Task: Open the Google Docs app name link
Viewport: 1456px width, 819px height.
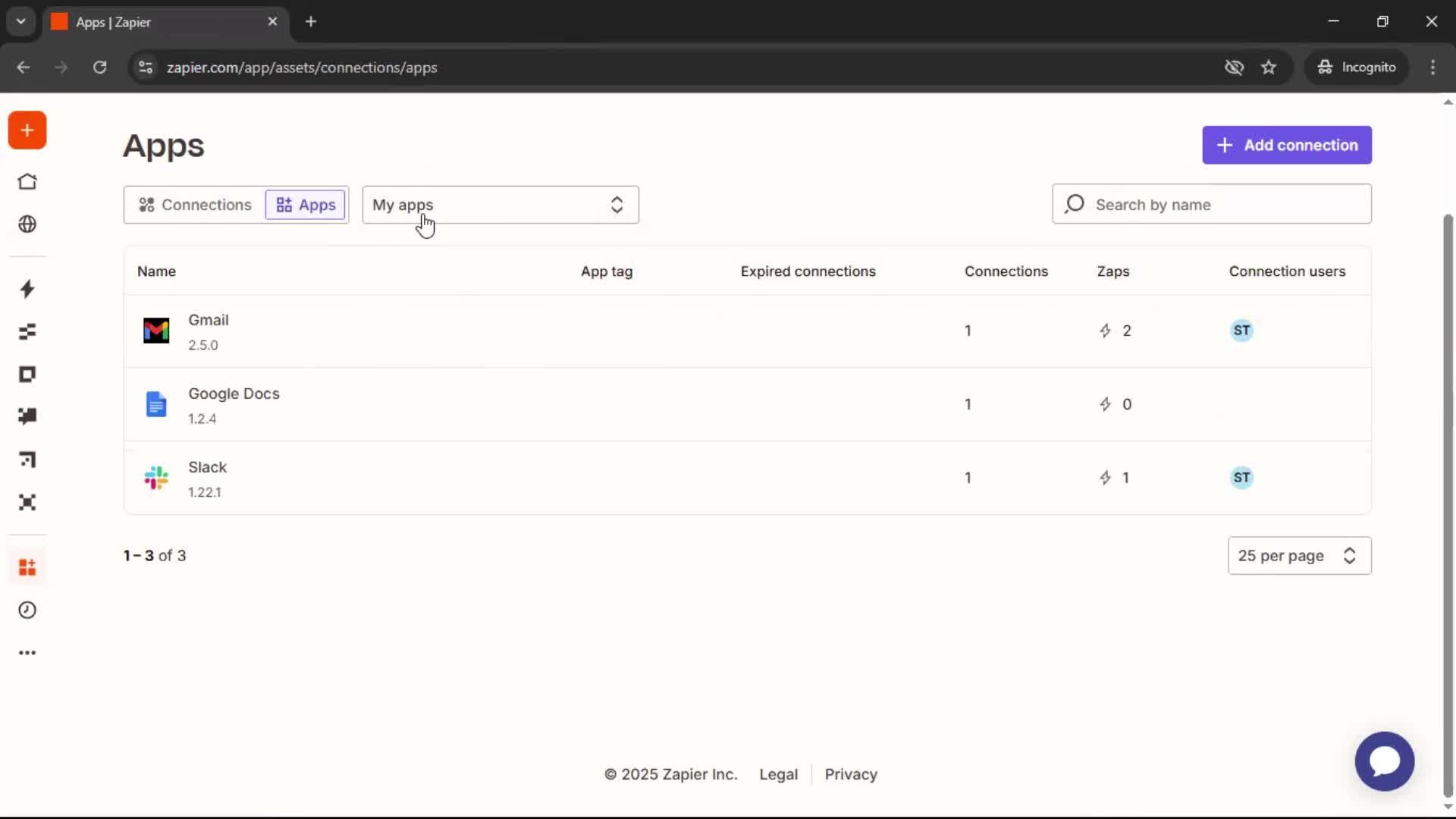Action: [x=234, y=394]
